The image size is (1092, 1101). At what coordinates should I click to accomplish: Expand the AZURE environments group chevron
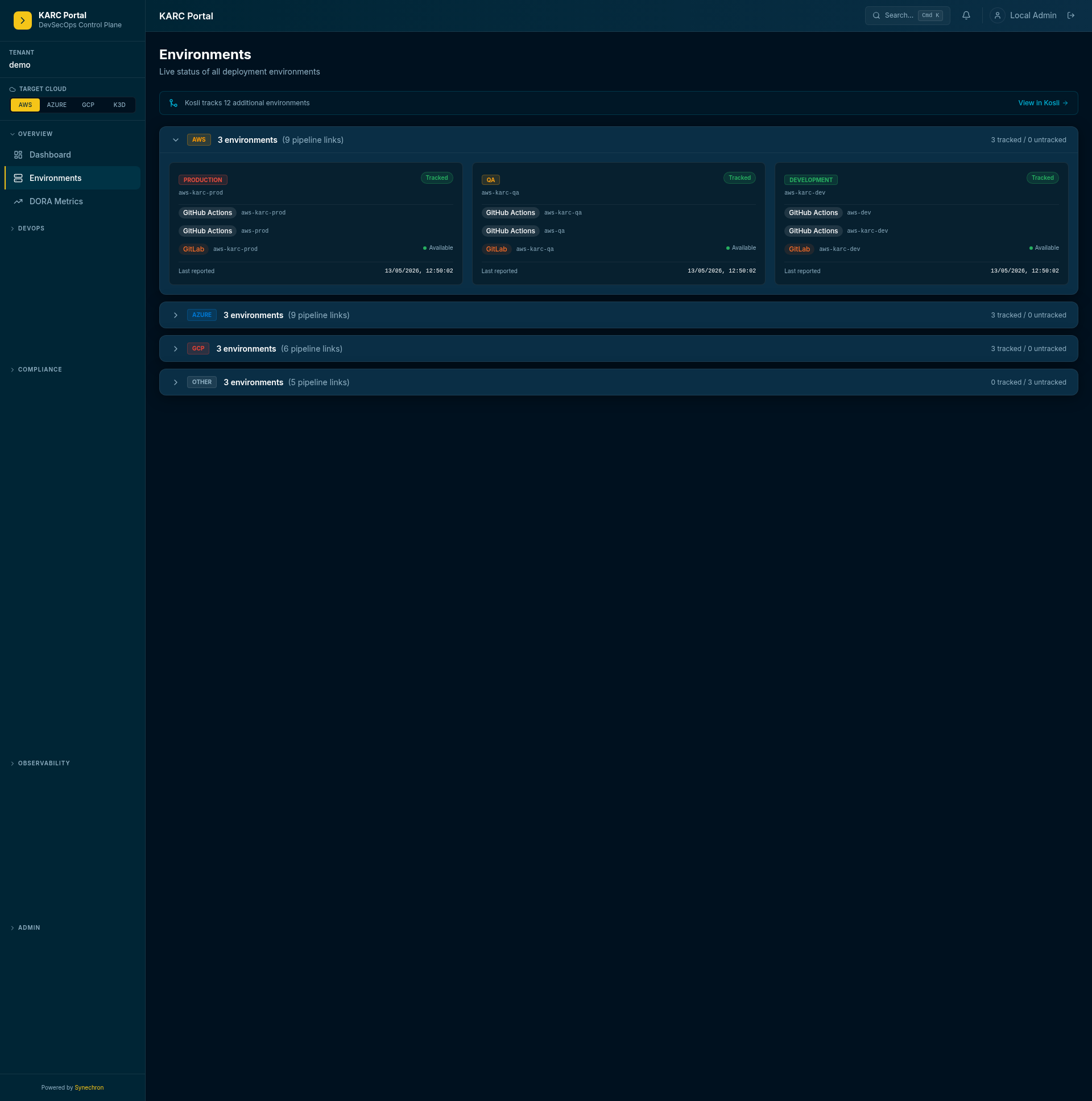[x=176, y=315]
